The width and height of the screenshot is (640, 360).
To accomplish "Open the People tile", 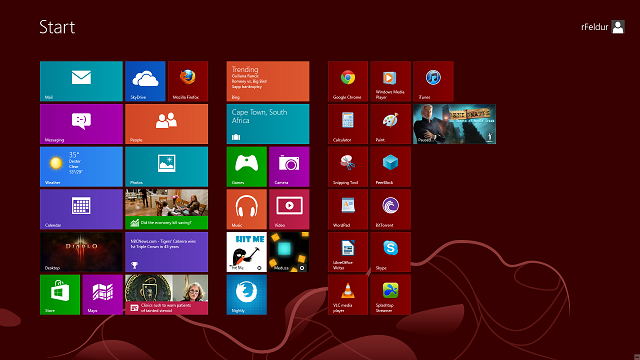I will 167,124.
